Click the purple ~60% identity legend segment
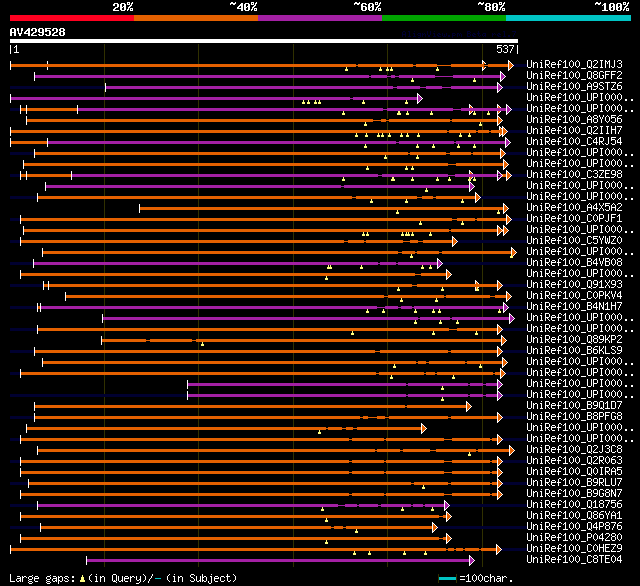The image size is (640, 586). (320, 18)
